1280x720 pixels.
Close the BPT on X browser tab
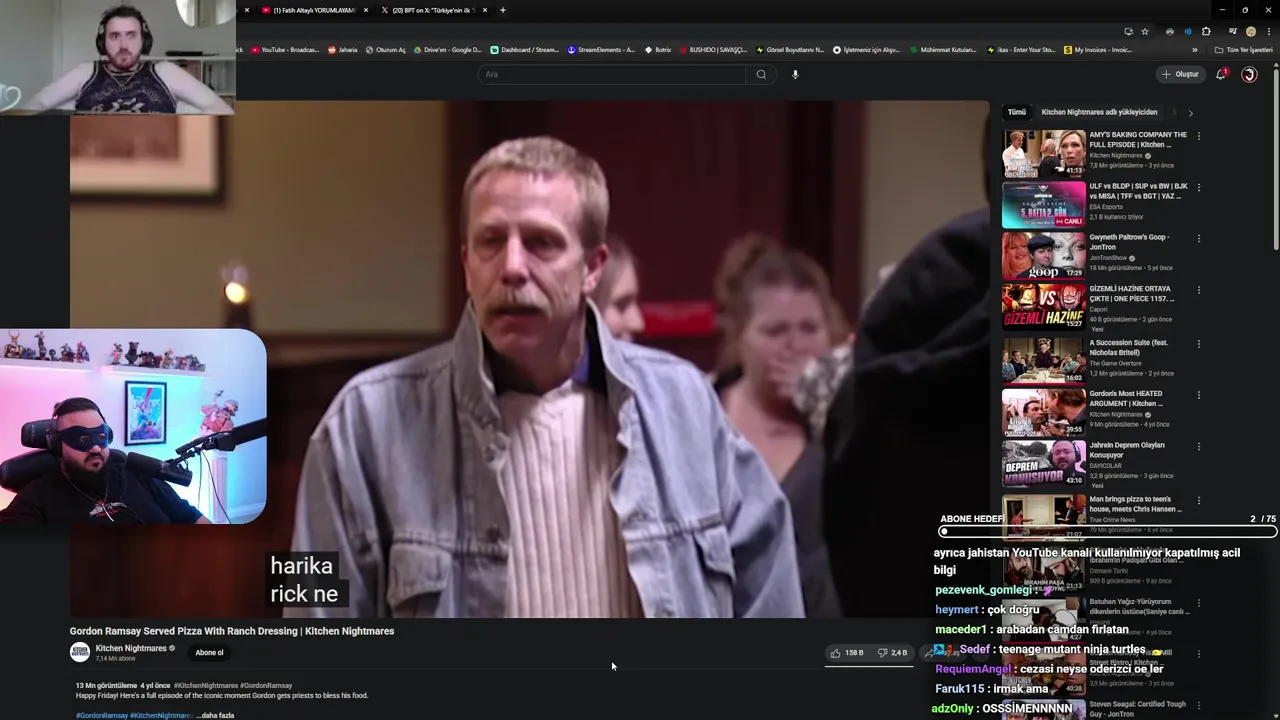485,10
